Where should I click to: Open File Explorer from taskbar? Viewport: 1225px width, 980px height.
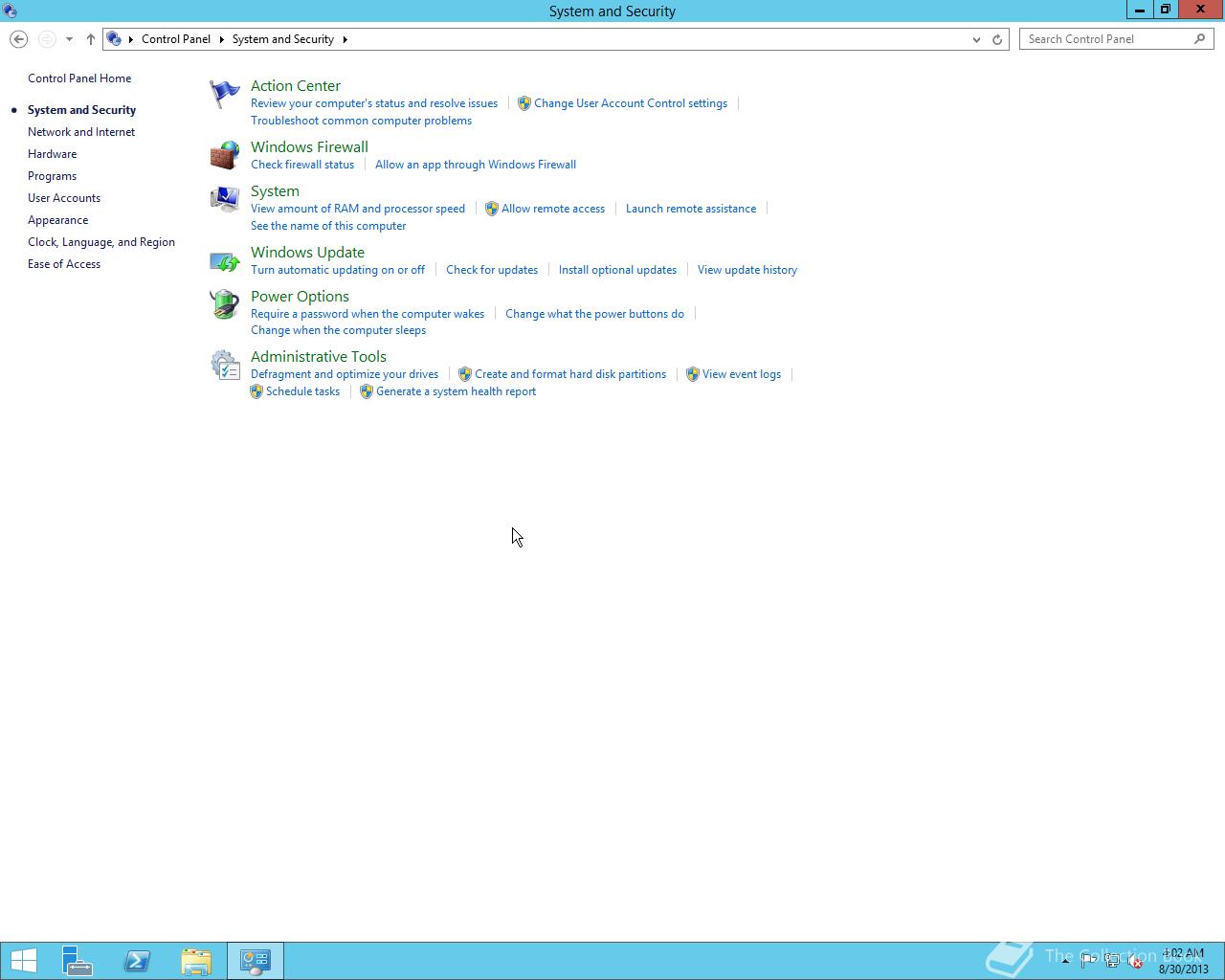coord(196,961)
